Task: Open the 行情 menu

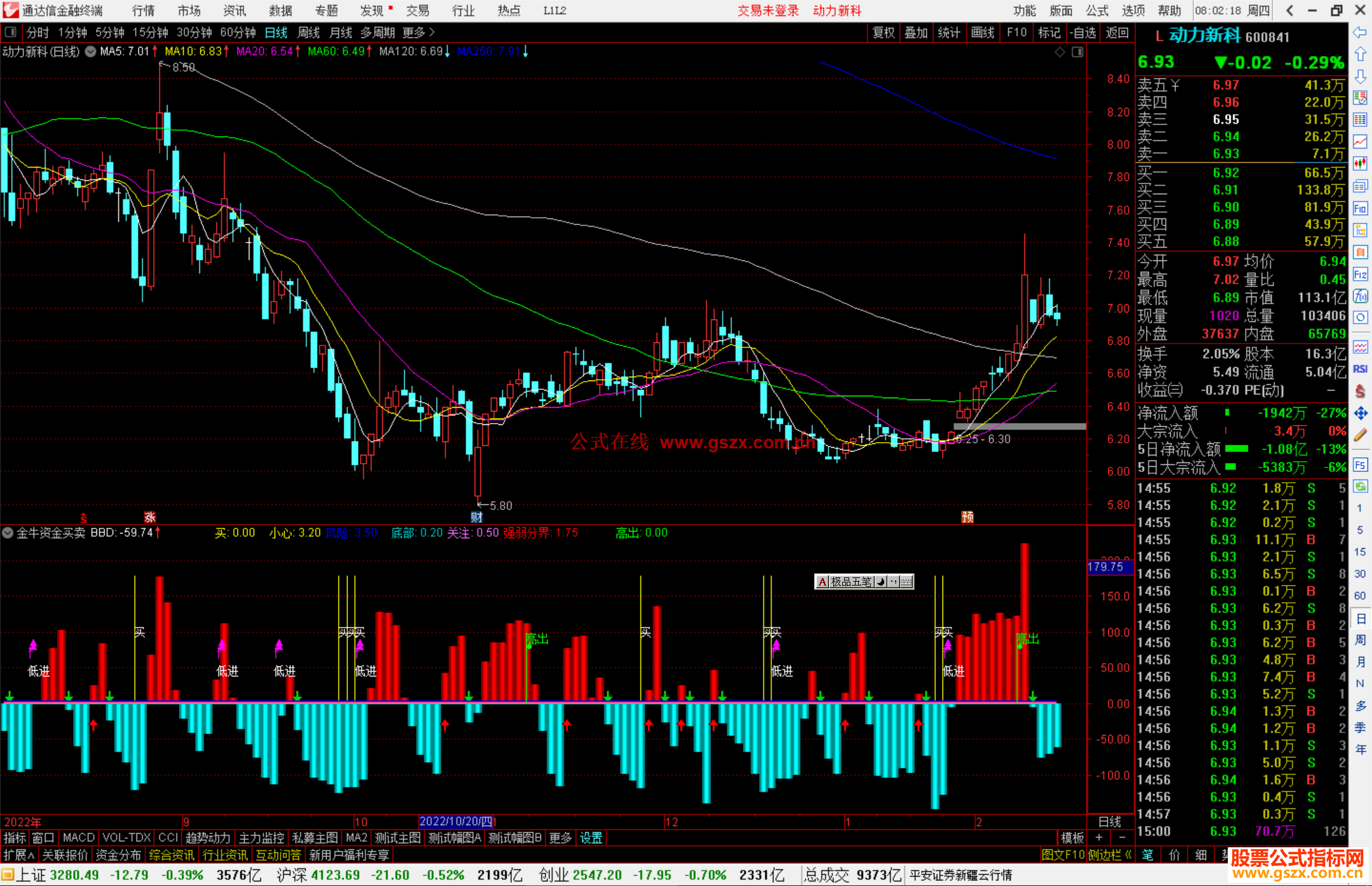Action: coord(144,11)
